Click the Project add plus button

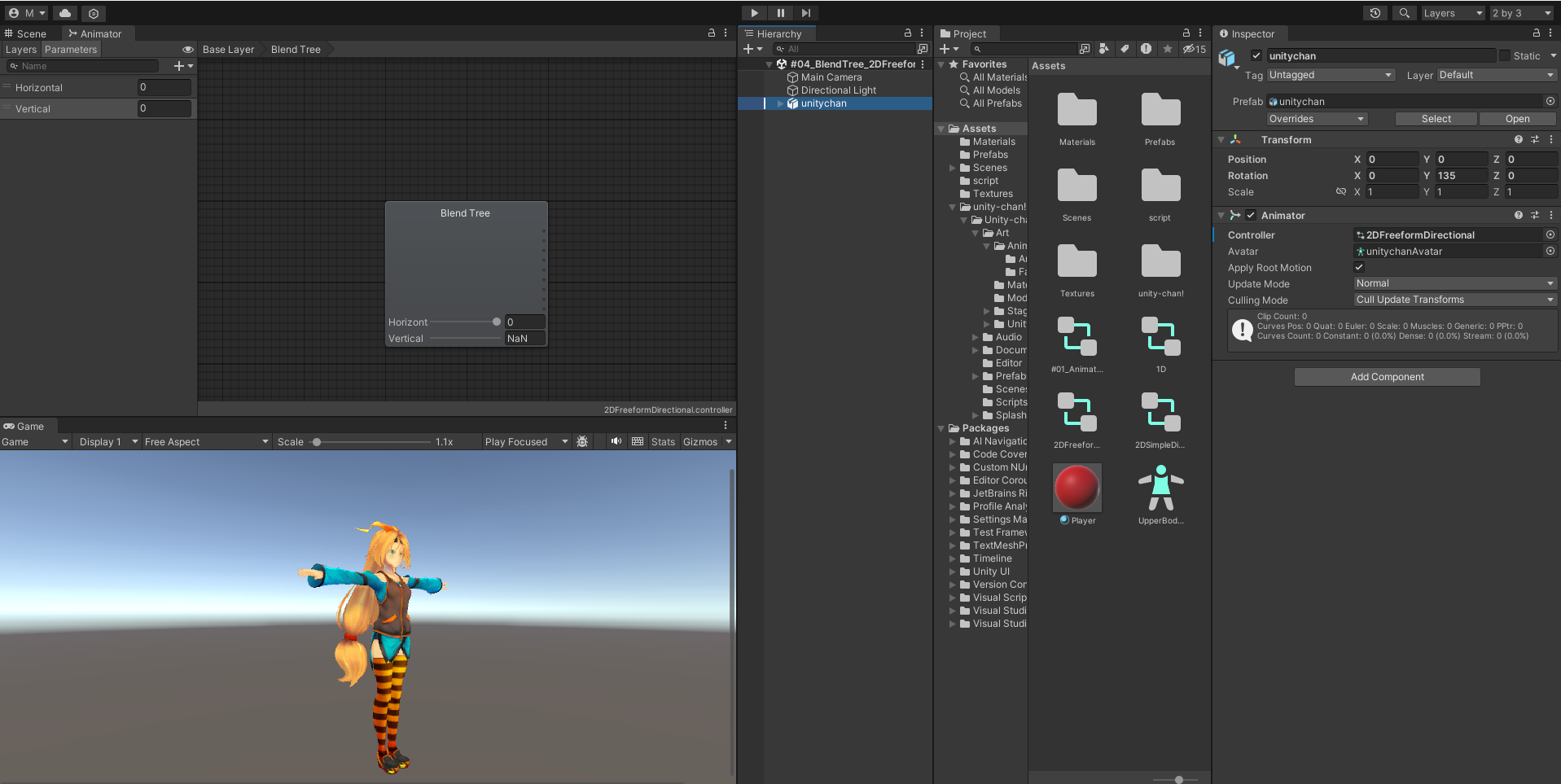click(945, 50)
